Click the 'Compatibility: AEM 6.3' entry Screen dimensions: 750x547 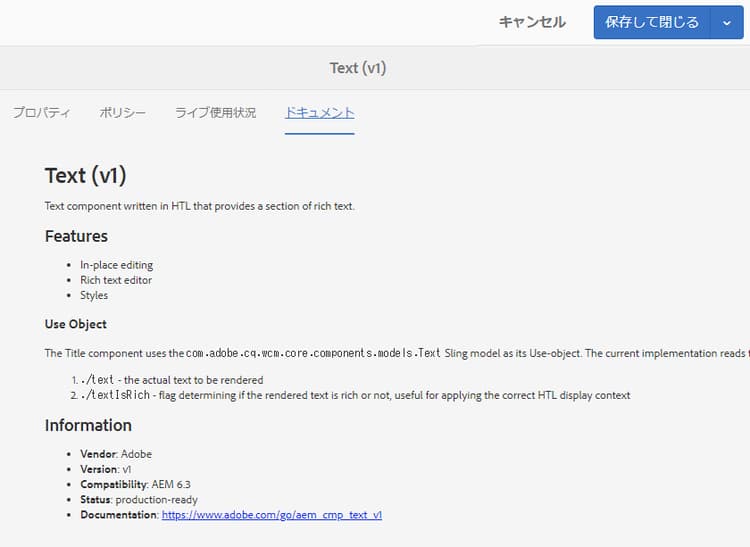135,484
